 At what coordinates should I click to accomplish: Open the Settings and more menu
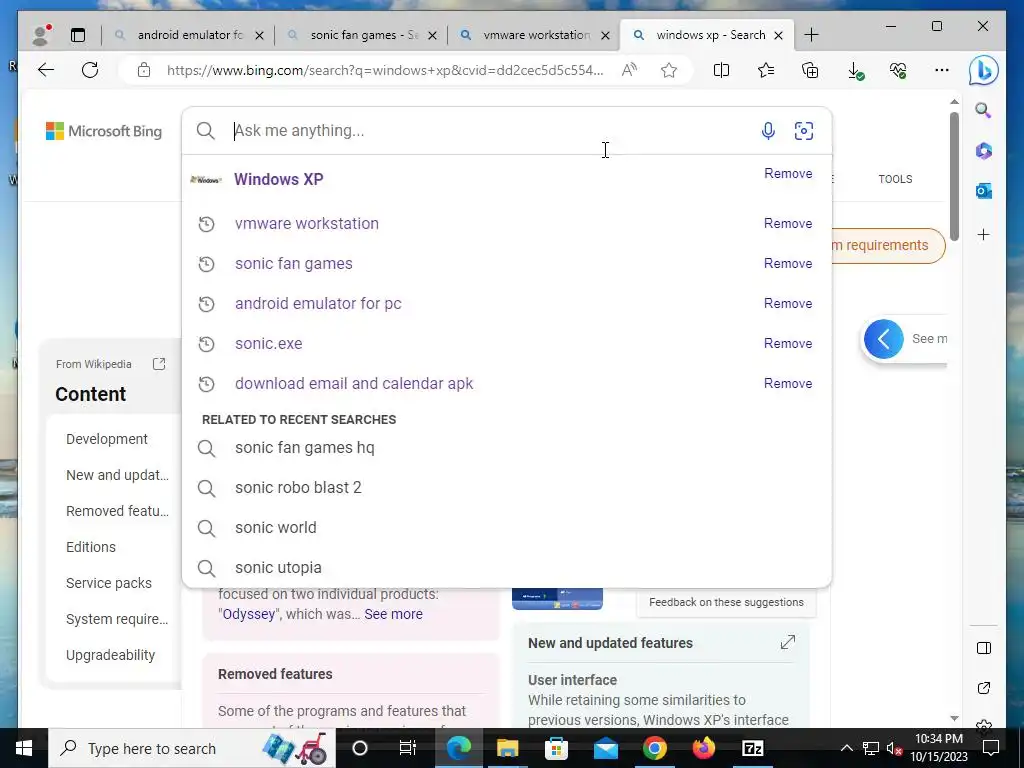[942, 70]
